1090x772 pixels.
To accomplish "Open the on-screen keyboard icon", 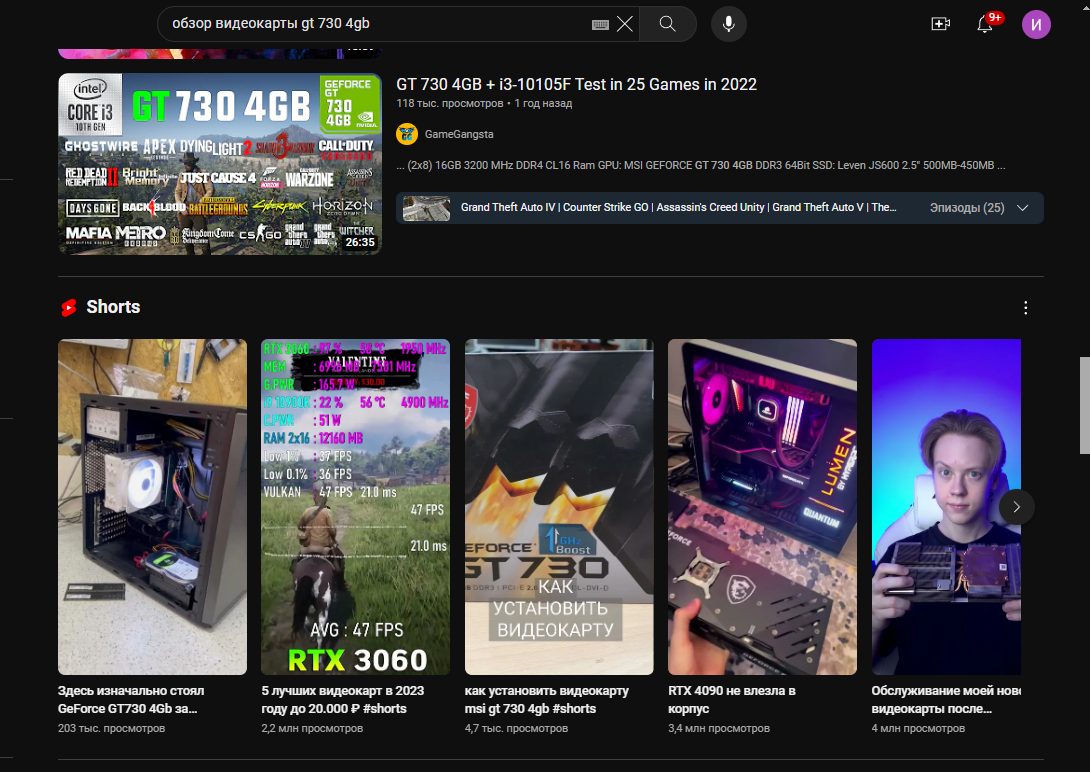I will pos(600,24).
